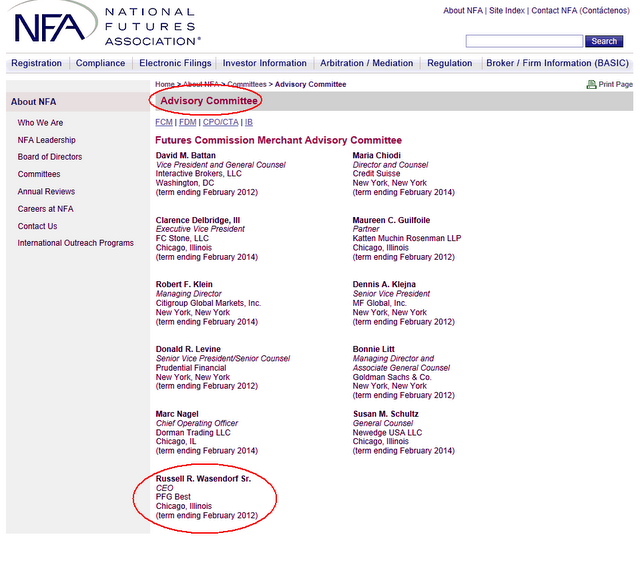Click Prudential Financial text
640x563 pixels.
(x=191, y=368)
